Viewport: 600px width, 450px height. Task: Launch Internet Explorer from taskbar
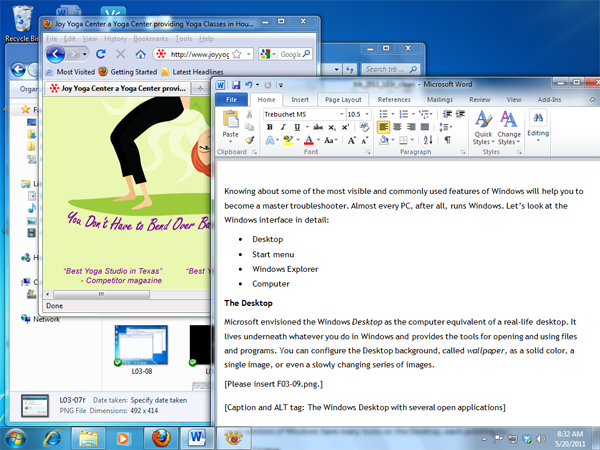pyautogui.click(x=52, y=438)
